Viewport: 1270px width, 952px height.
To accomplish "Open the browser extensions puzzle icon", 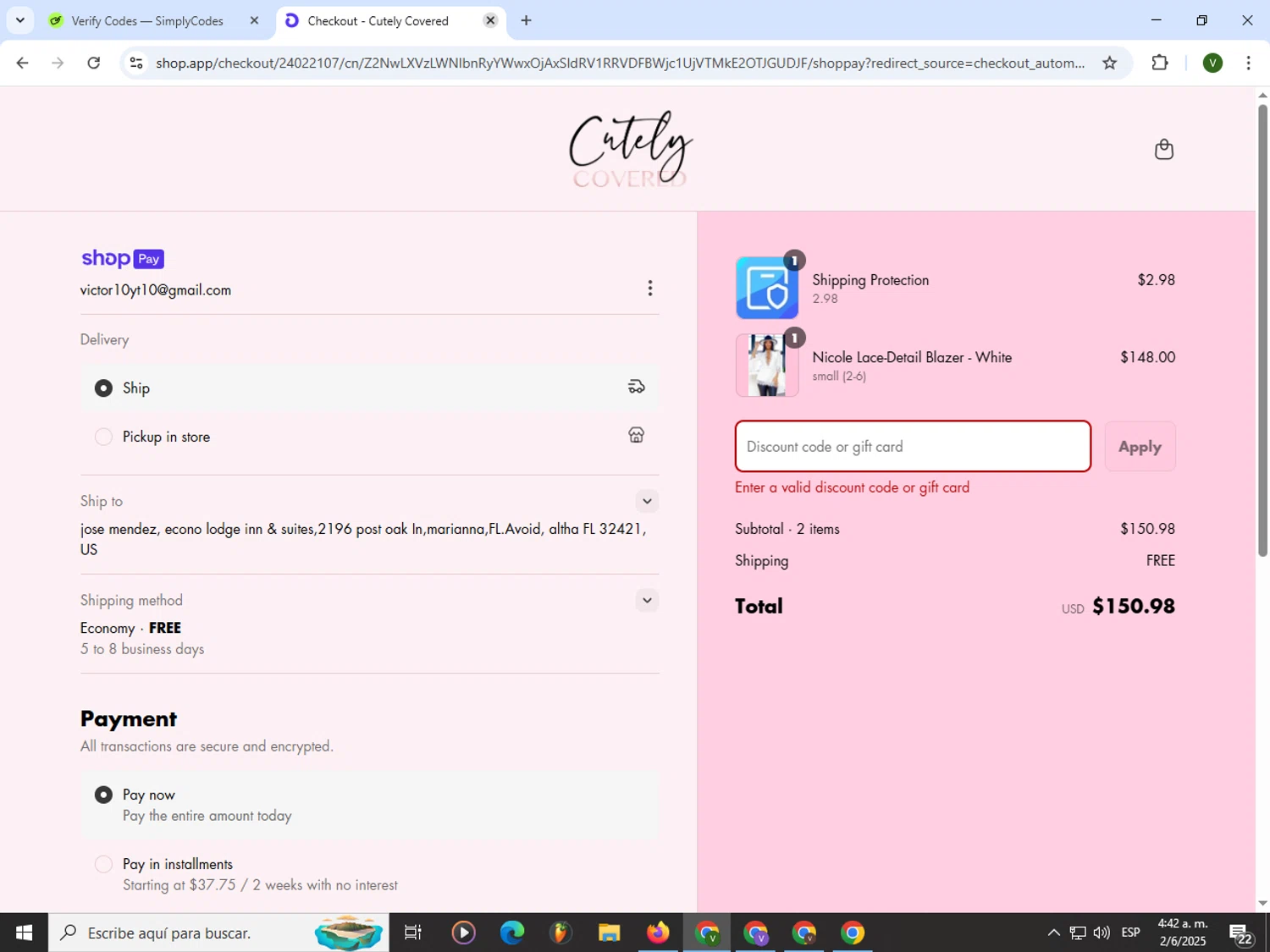I will tap(1160, 63).
